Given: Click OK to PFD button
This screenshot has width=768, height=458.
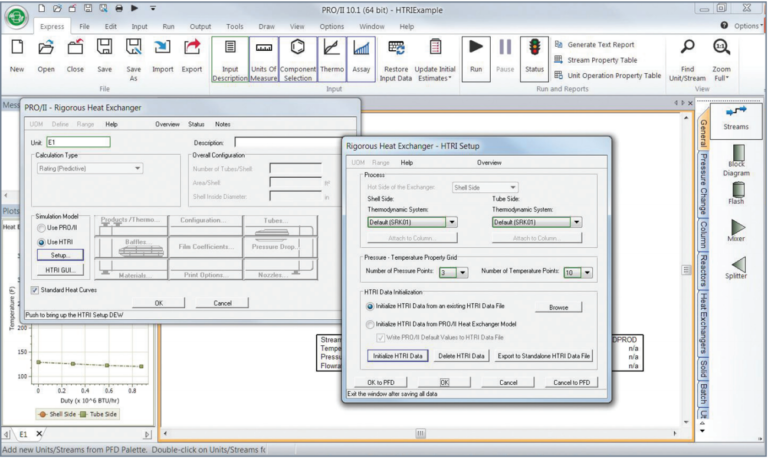Looking at the screenshot, I should [x=381, y=383].
